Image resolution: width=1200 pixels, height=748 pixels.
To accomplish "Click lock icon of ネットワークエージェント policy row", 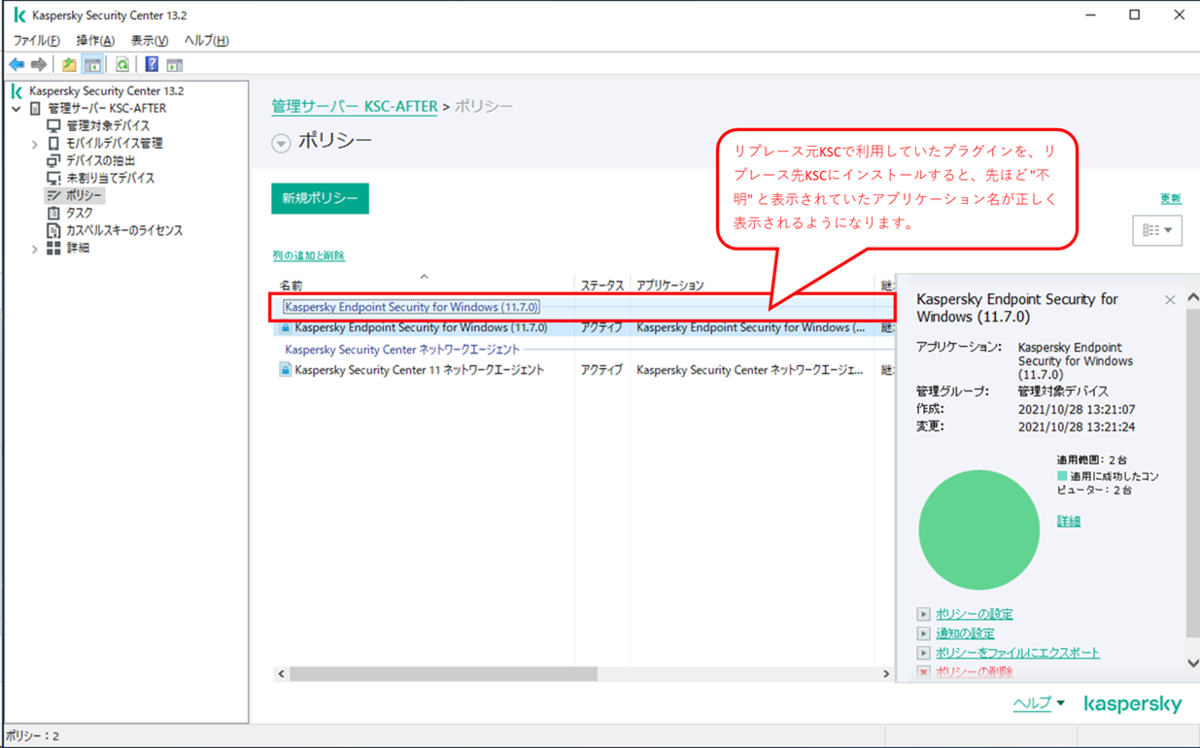I will (285, 370).
